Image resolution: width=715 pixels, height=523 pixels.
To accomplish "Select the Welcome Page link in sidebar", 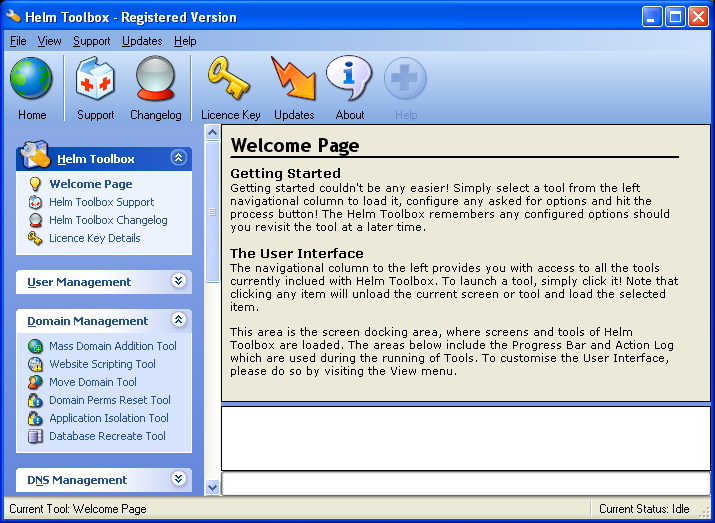I will (91, 184).
